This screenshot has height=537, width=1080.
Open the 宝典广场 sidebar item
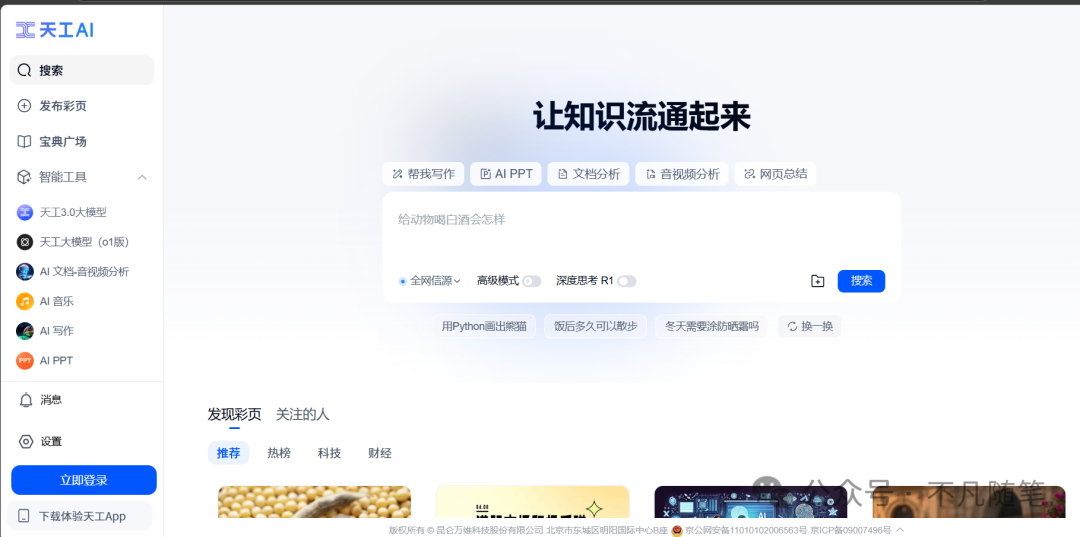82,142
